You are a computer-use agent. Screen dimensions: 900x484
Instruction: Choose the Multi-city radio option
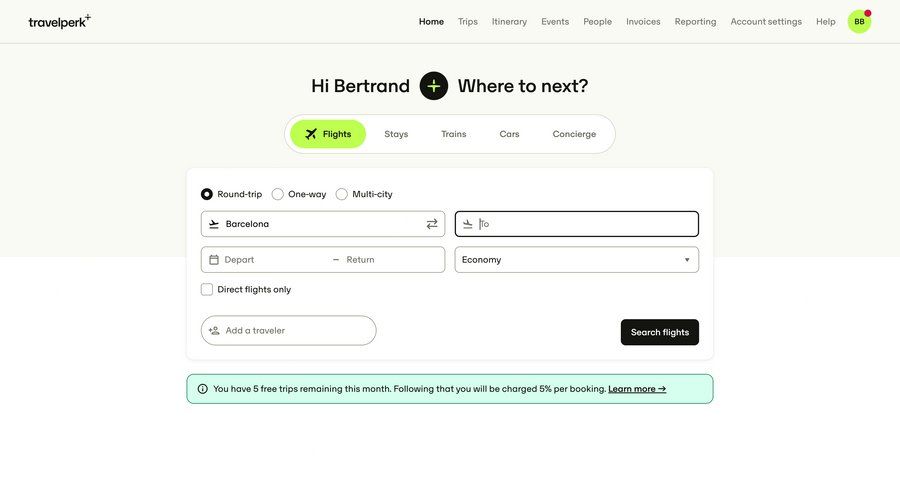(x=342, y=194)
